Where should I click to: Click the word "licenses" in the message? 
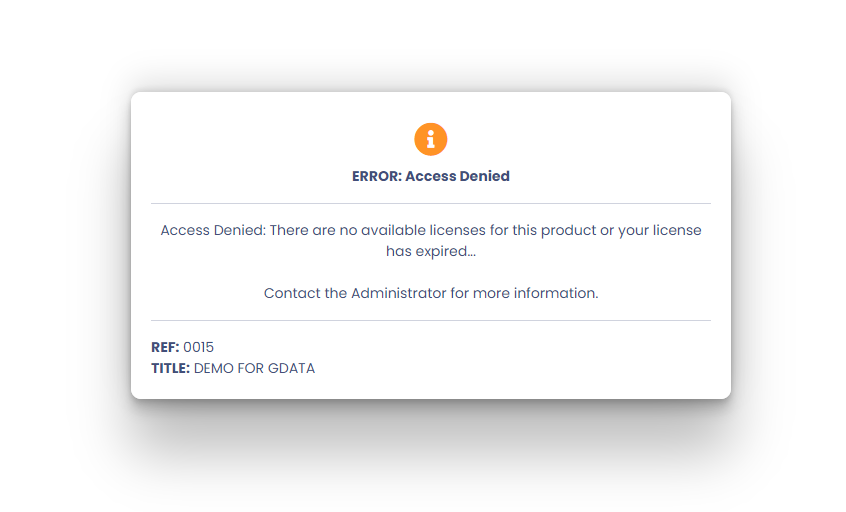(x=458, y=230)
